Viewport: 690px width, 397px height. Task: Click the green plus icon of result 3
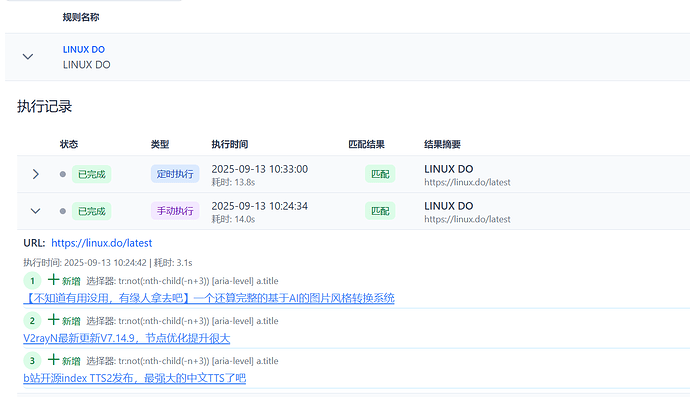tap(53, 360)
